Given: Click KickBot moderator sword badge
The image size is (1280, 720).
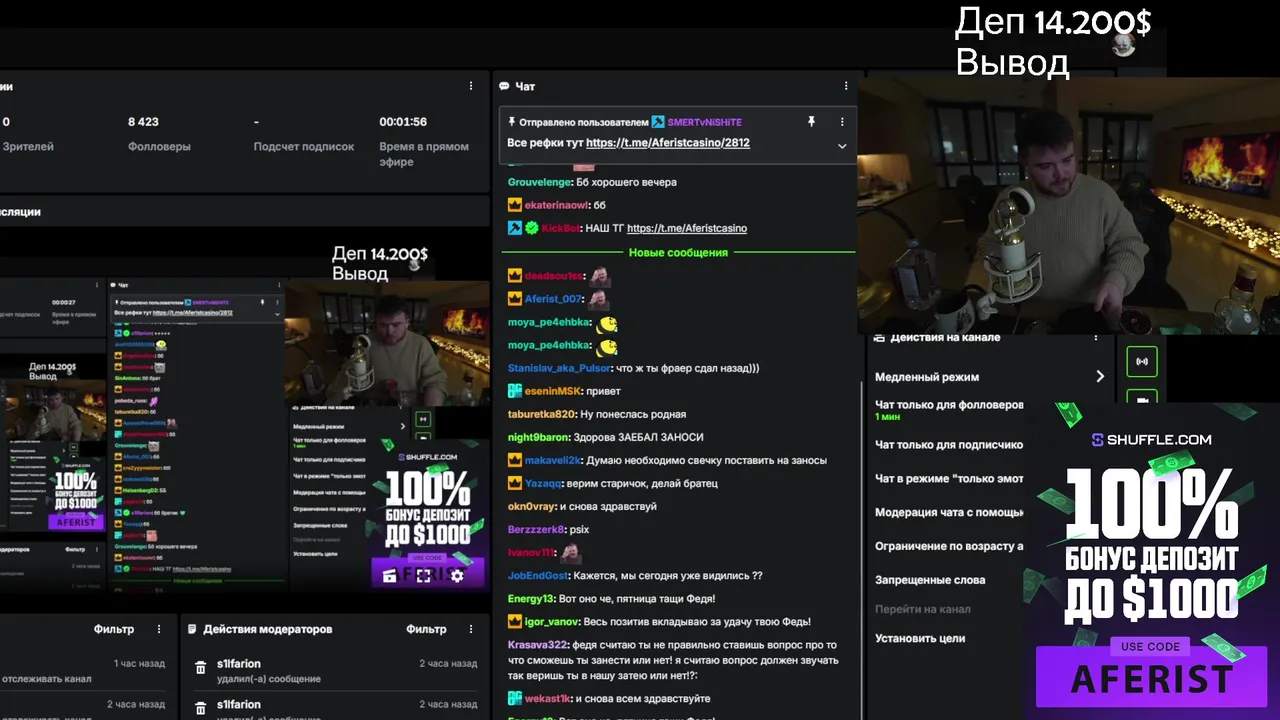Looking at the screenshot, I should tap(515, 228).
